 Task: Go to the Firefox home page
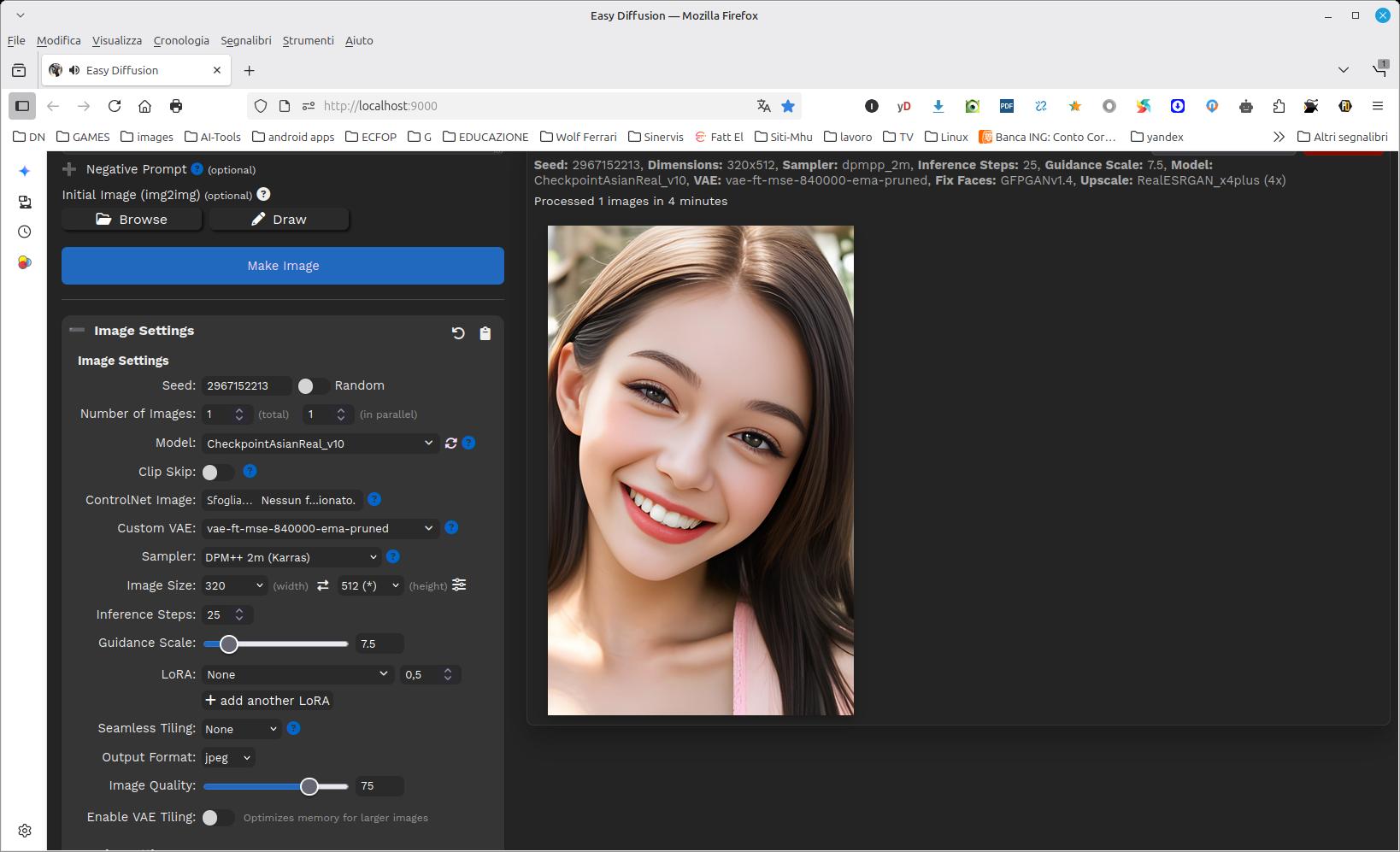[x=145, y=106]
